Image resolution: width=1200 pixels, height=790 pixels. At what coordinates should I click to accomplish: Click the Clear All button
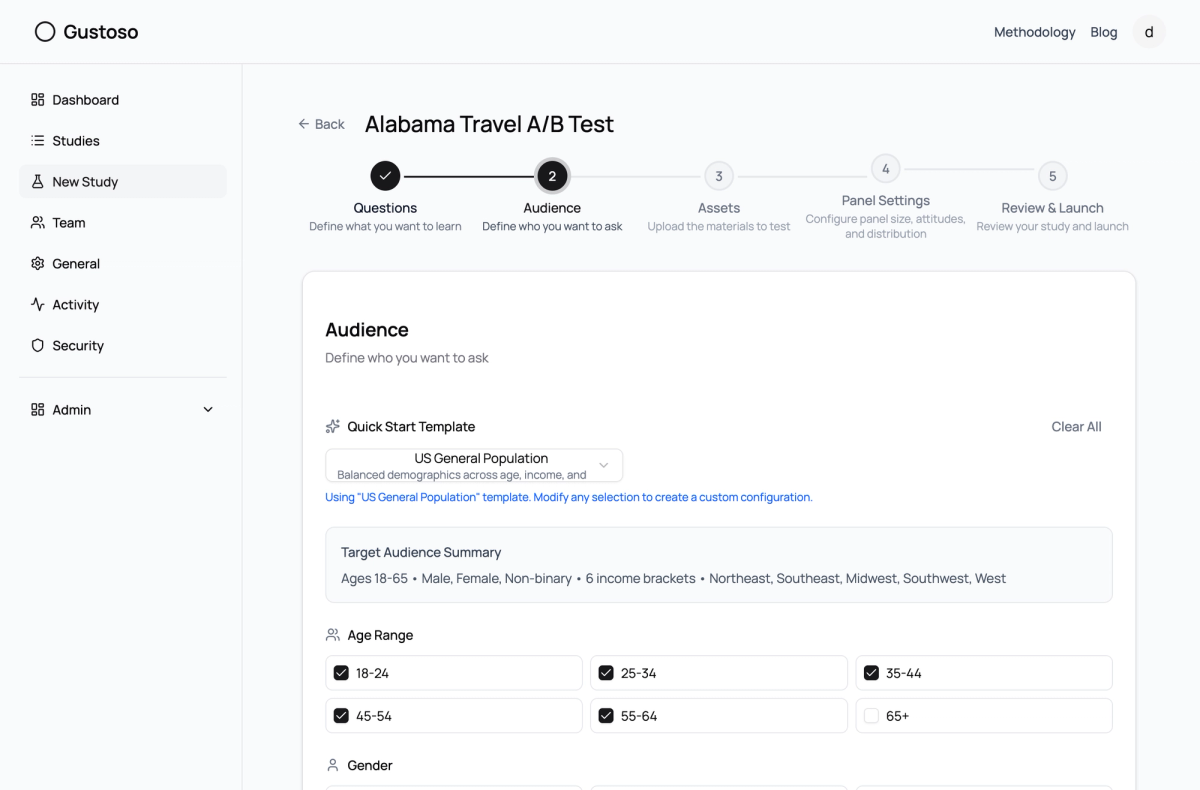[x=1076, y=427]
